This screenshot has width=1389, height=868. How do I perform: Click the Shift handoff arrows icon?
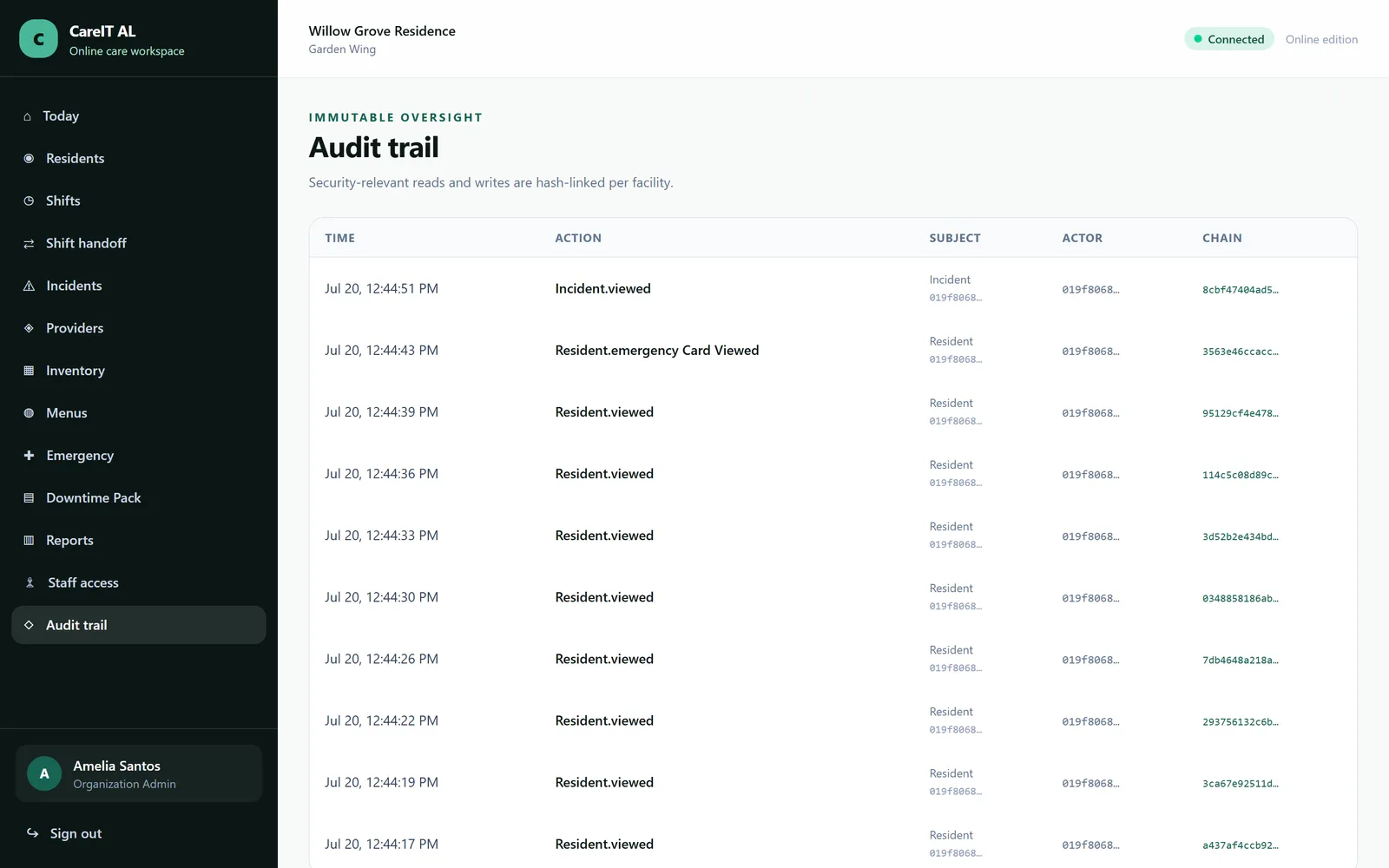click(29, 244)
